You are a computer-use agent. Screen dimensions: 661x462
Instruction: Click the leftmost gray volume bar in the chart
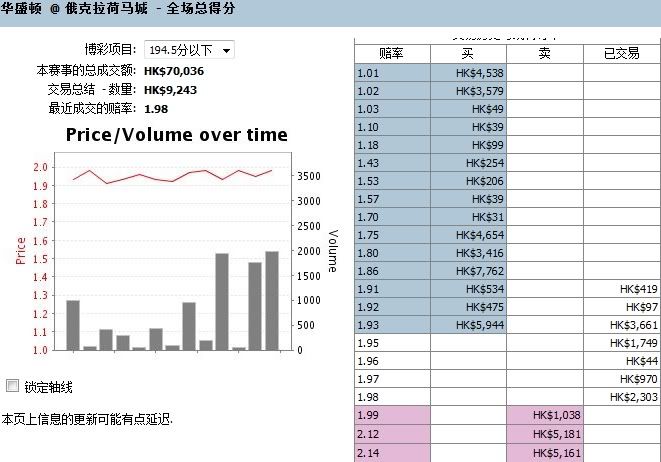point(73,325)
